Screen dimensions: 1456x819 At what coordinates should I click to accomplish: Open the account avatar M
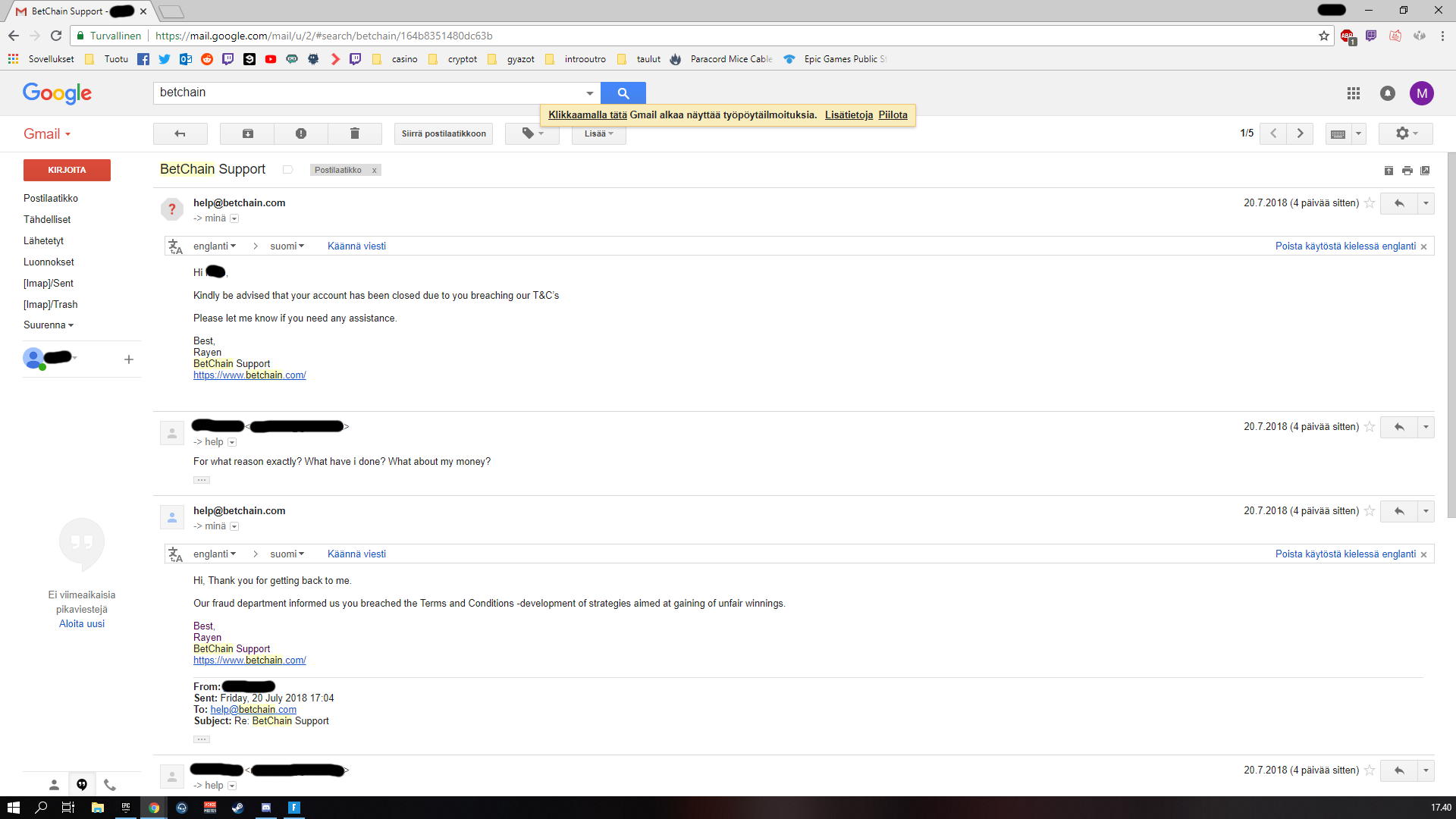click(x=1422, y=93)
